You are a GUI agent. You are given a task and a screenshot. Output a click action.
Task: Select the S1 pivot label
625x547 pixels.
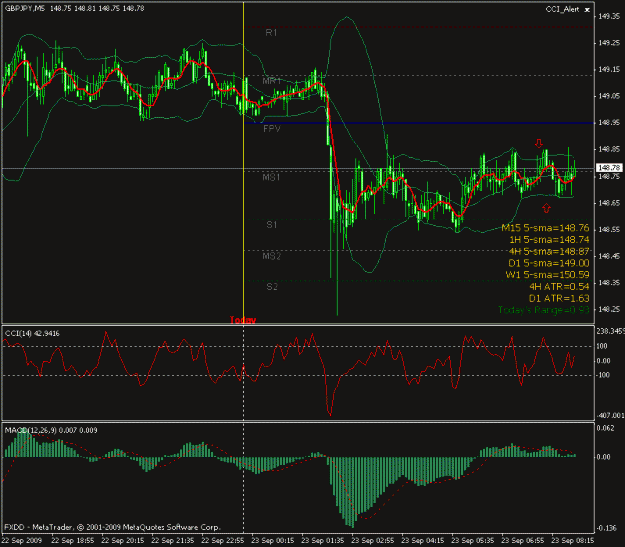(271, 225)
